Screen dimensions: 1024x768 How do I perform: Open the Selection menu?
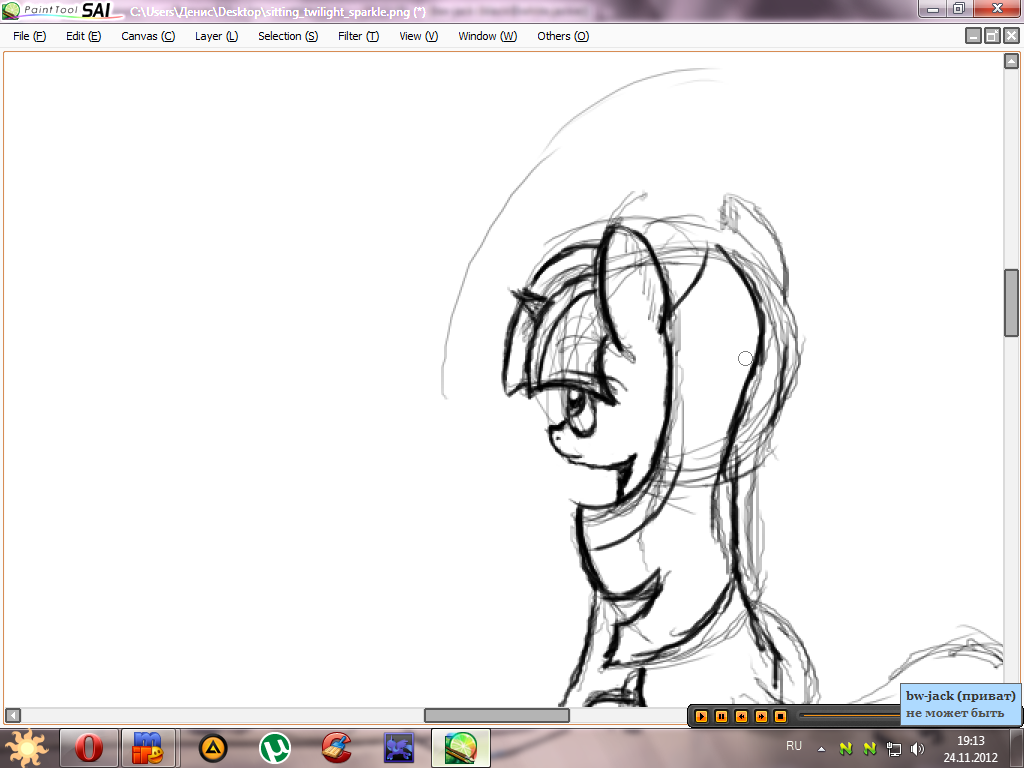288,36
